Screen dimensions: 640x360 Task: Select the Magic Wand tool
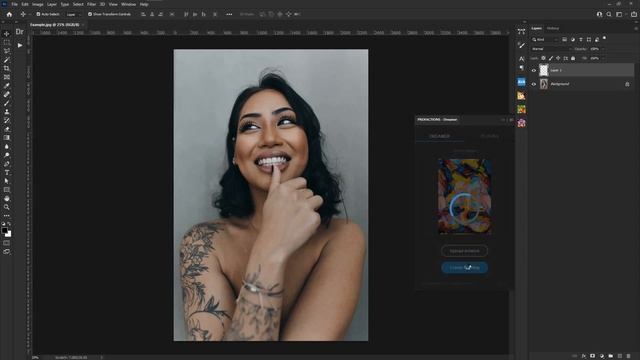coord(7,60)
